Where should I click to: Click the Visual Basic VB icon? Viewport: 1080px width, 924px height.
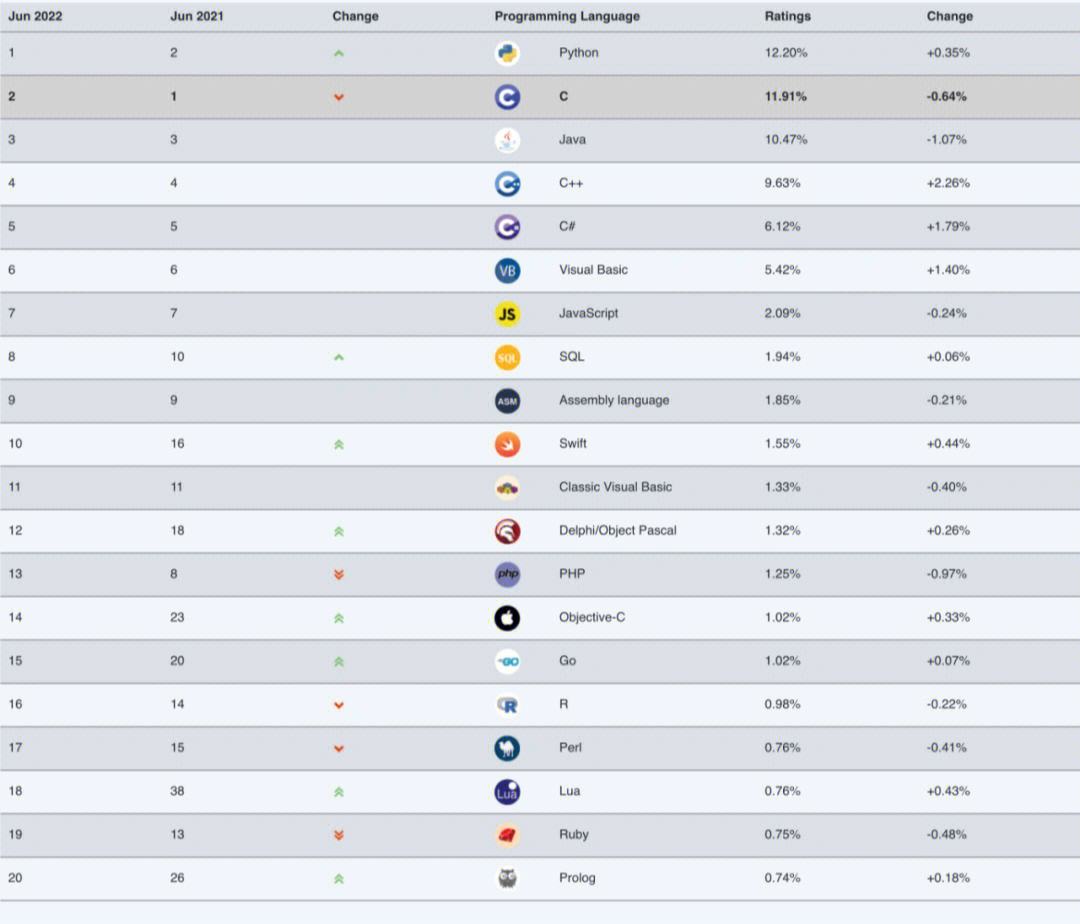507,270
